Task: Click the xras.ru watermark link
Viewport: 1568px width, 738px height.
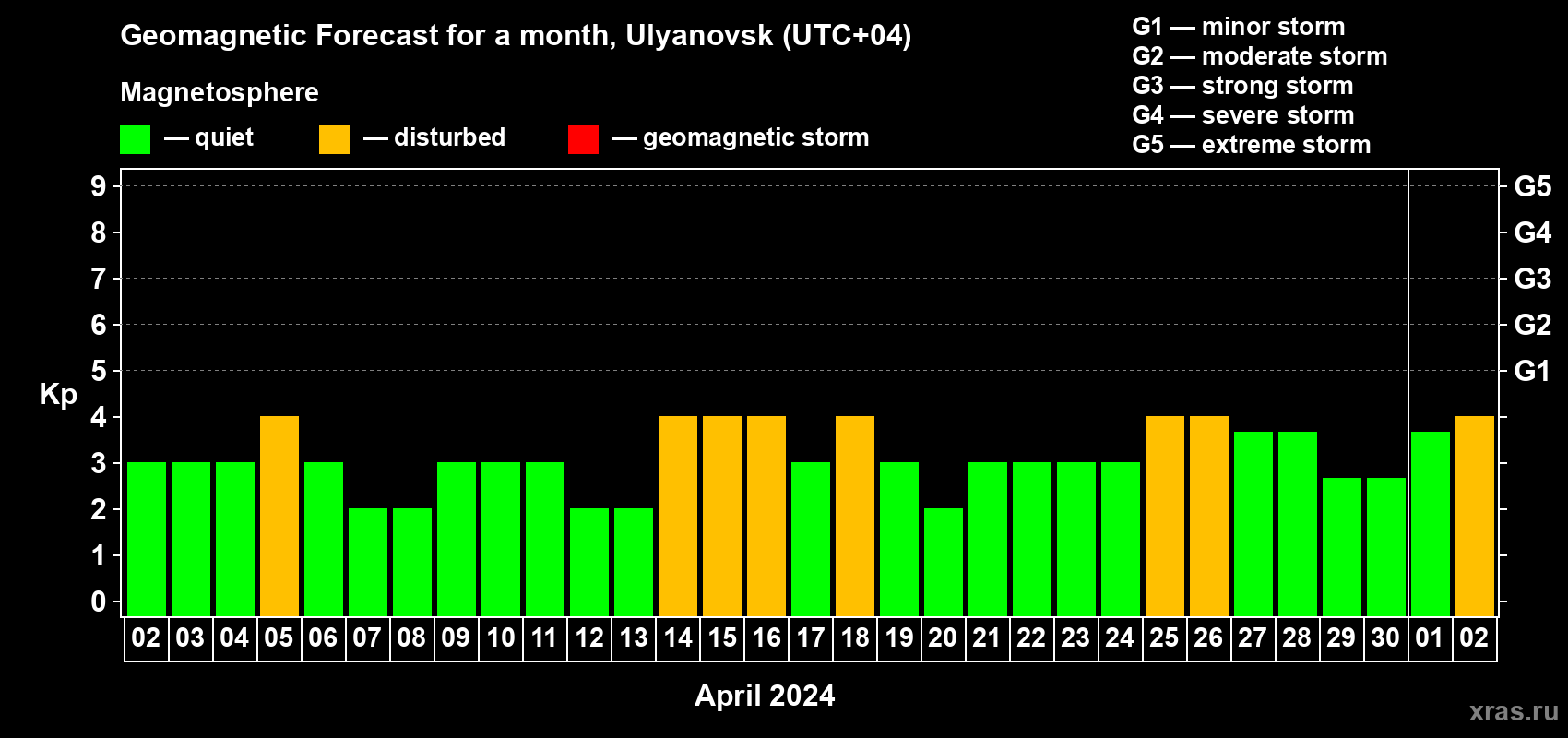Action: [1513, 711]
